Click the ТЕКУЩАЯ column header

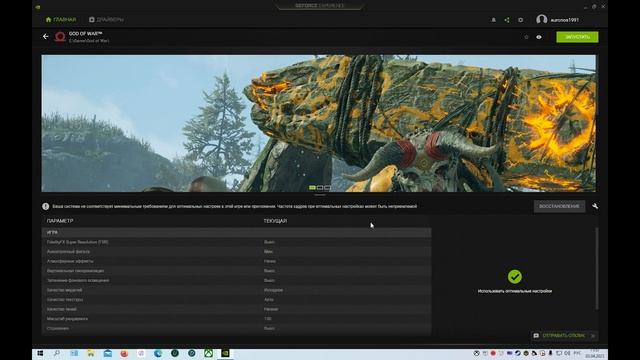pos(275,221)
